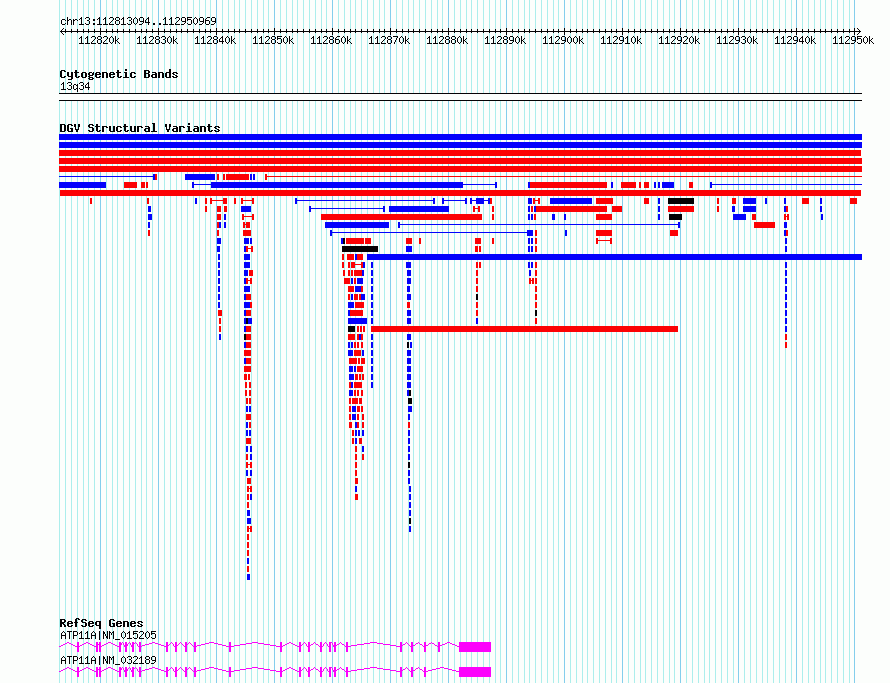Viewport: 890px width, 683px height.
Task: Select the red variant spanning 112858k to 112886k
Action: pos(401,217)
